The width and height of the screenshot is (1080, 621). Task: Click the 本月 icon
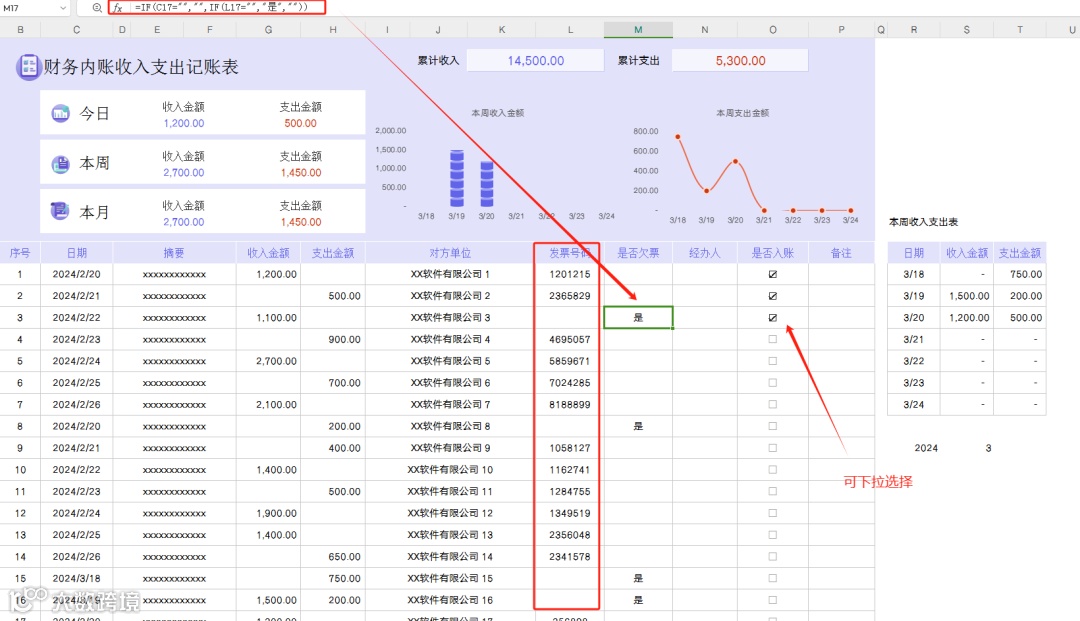point(60,211)
